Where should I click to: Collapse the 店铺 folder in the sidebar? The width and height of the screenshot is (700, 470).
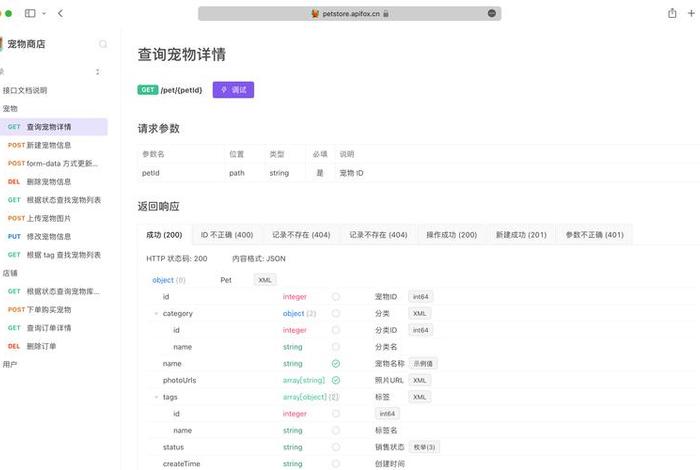[x=10, y=273]
